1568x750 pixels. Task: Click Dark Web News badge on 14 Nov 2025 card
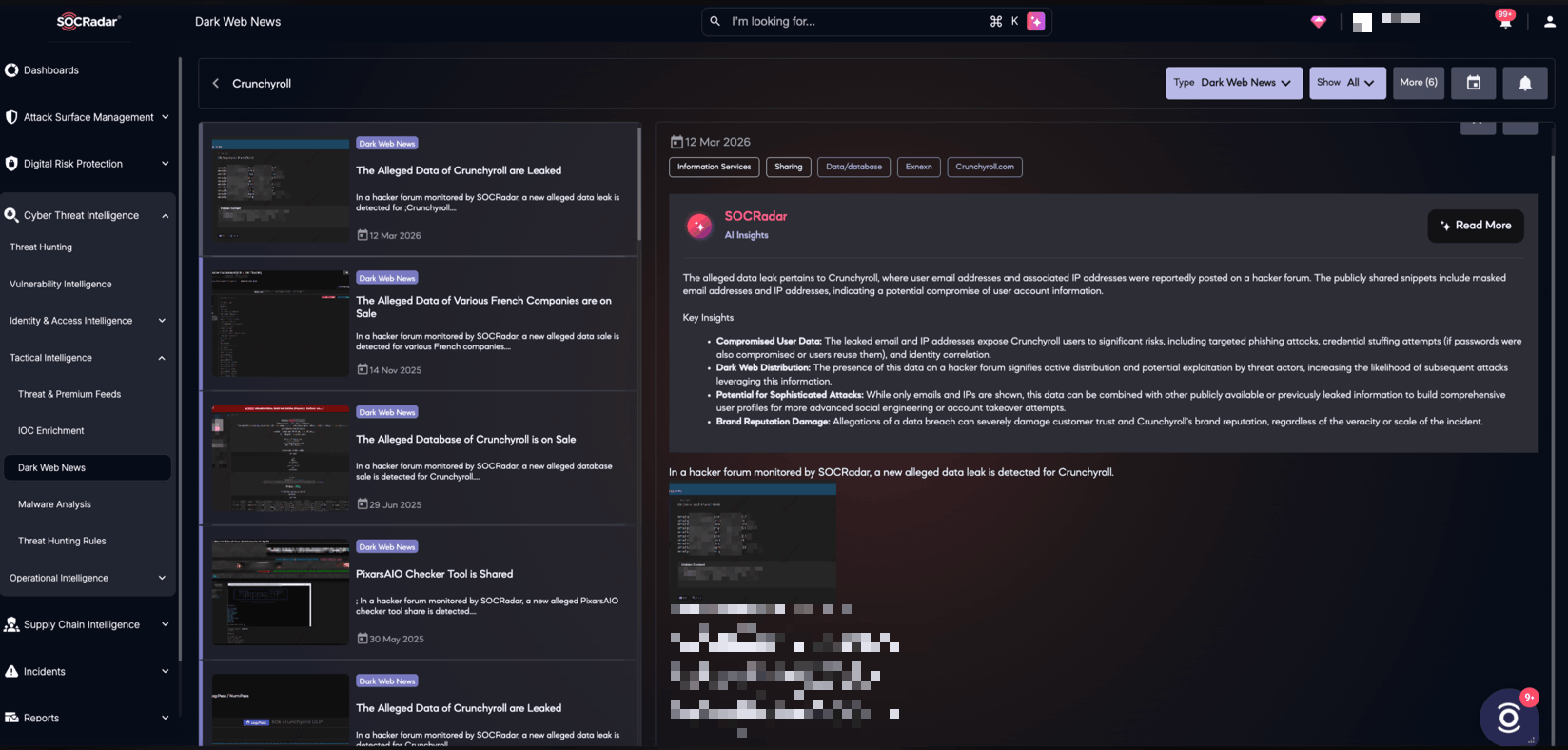[387, 278]
